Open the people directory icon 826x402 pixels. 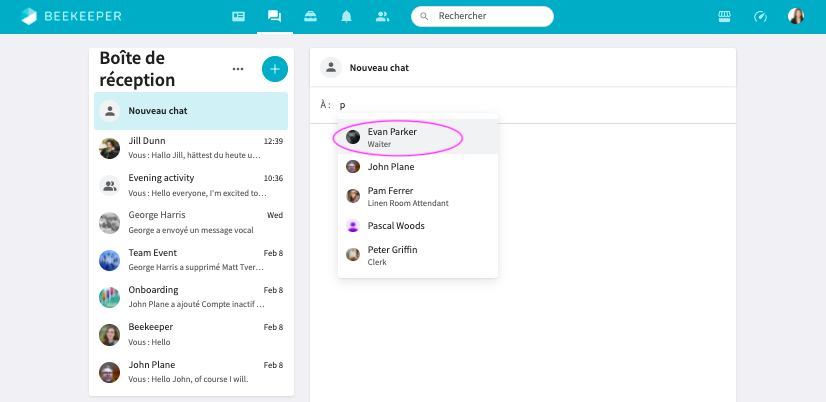[x=382, y=16]
